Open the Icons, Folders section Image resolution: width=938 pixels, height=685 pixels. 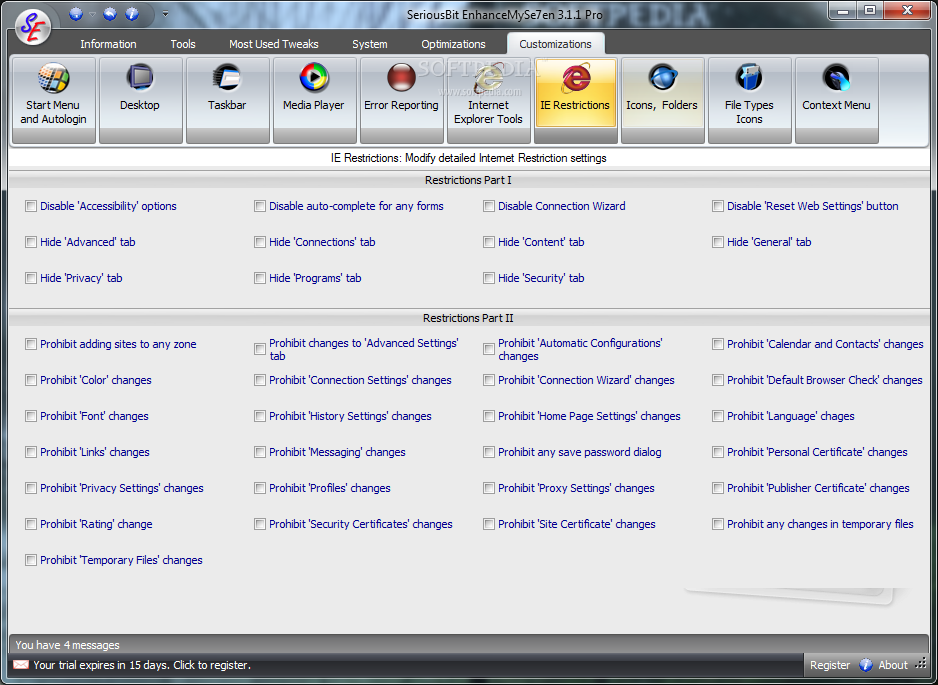click(663, 101)
